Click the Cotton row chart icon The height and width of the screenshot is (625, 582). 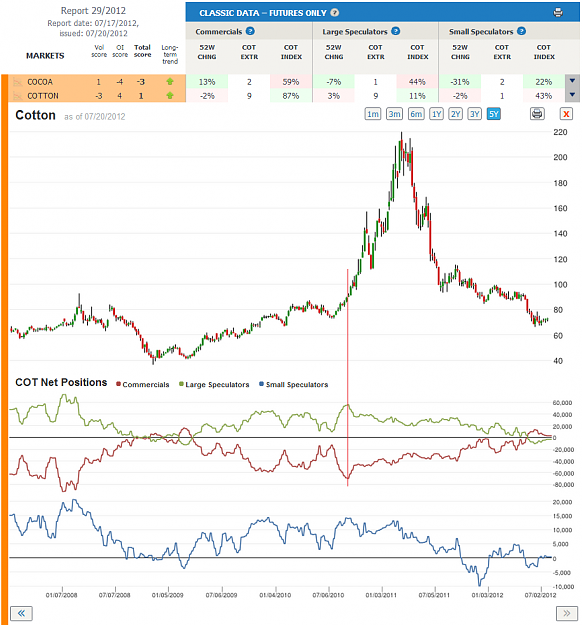point(18,96)
